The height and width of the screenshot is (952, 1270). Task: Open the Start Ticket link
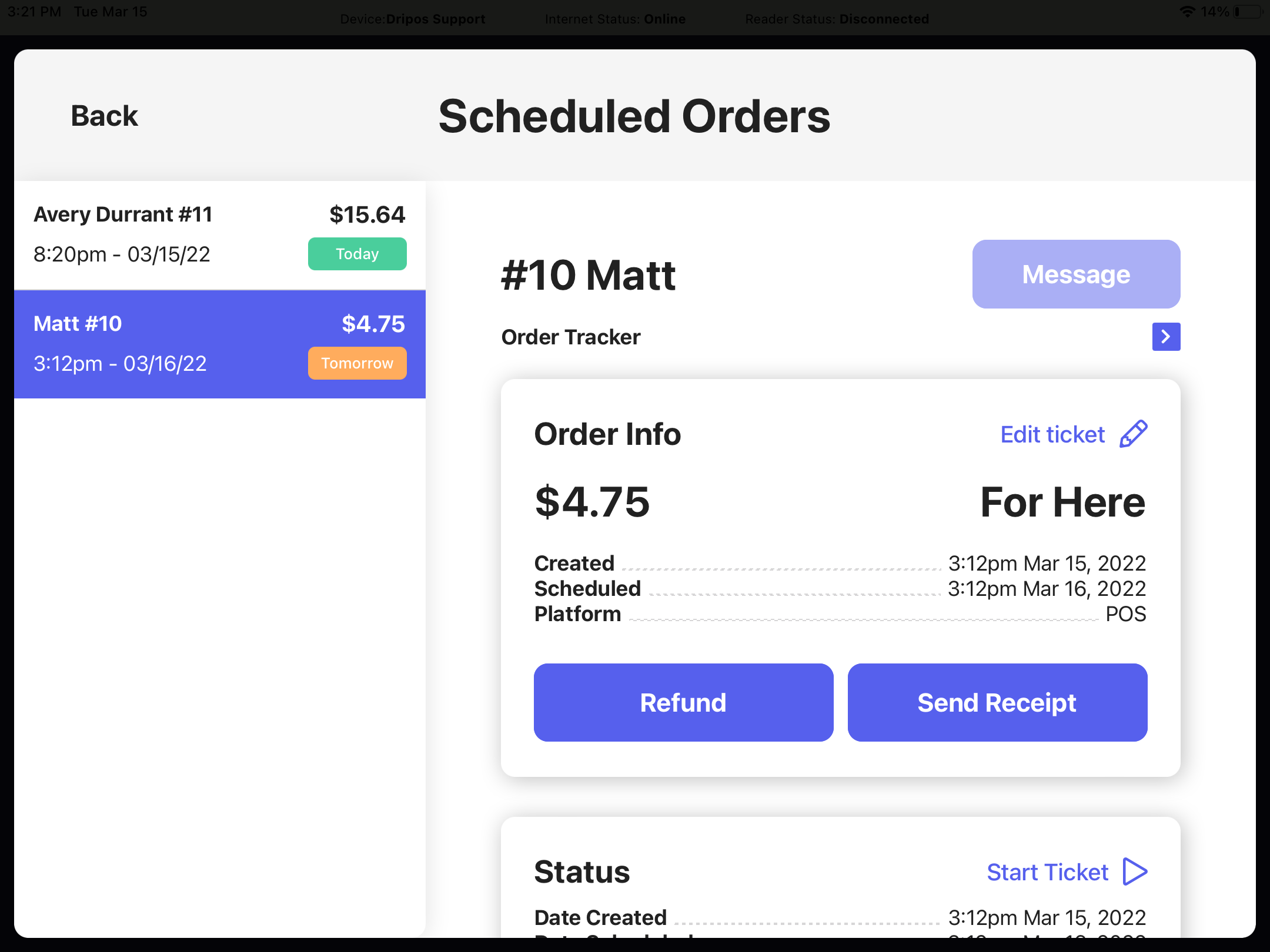[x=1047, y=872]
